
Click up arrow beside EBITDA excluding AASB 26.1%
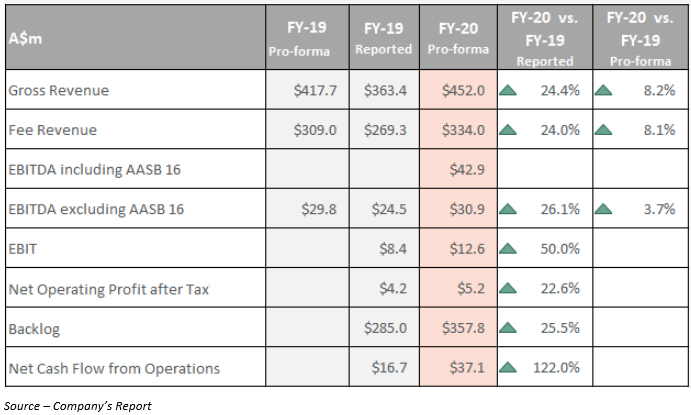click(x=508, y=209)
